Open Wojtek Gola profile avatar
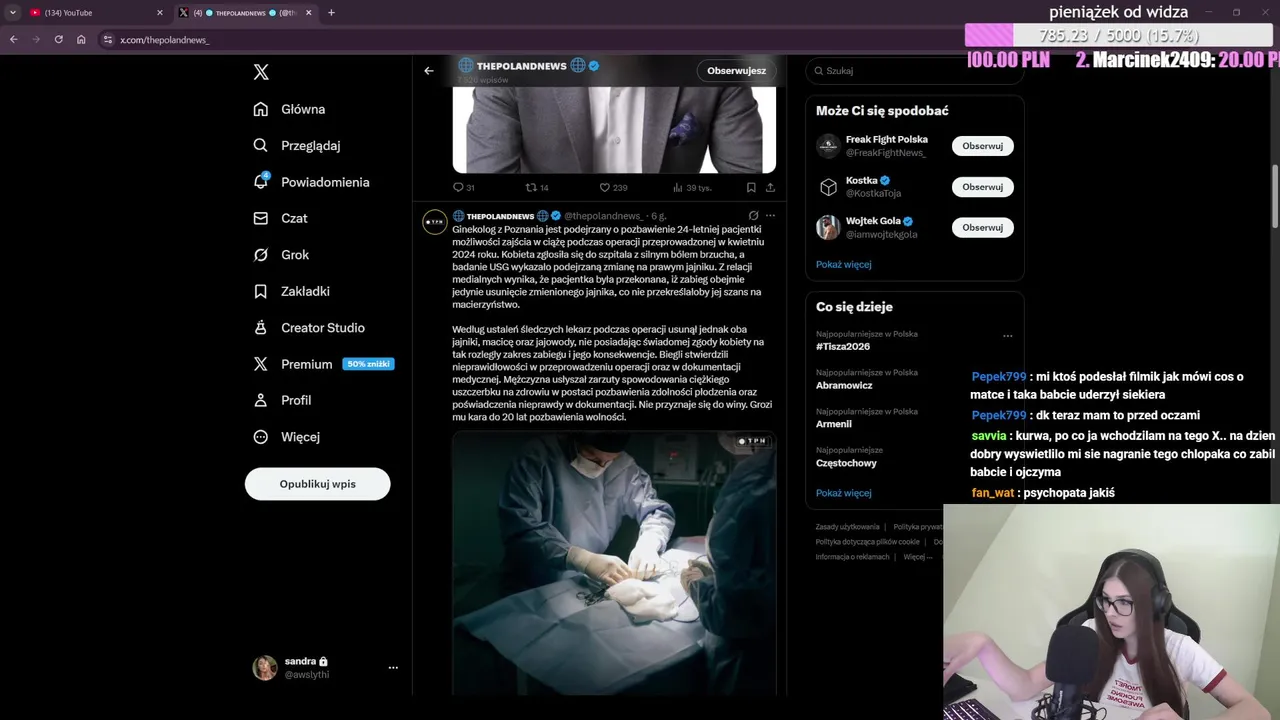The image size is (1280, 720). pyautogui.click(x=828, y=227)
